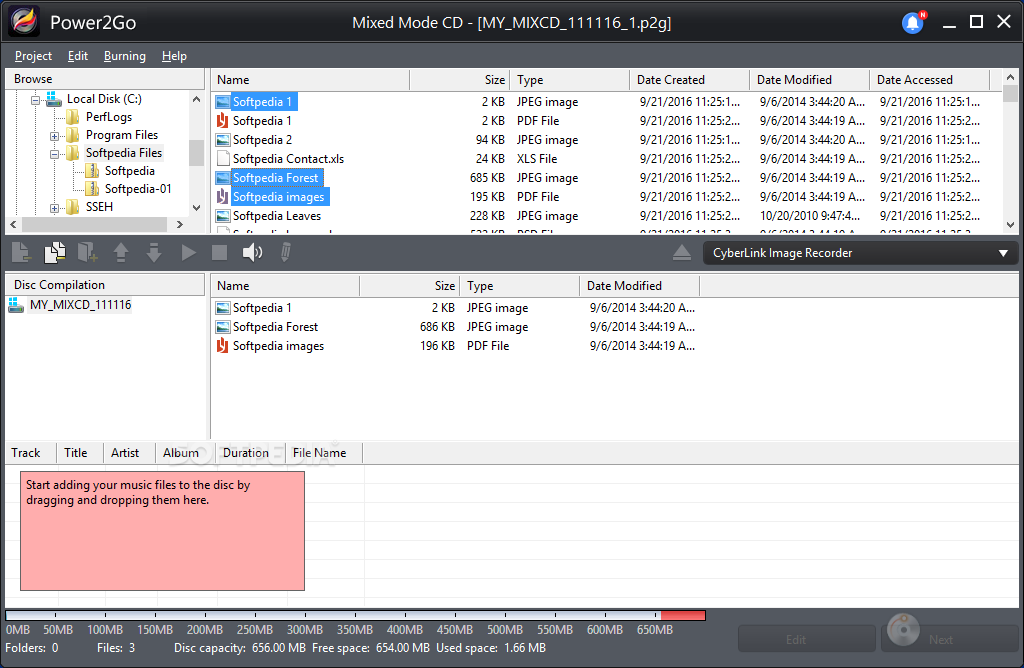Screen dimensions: 1024x668
Task: Click the speaker volume icon
Action: pyautogui.click(x=252, y=253)
